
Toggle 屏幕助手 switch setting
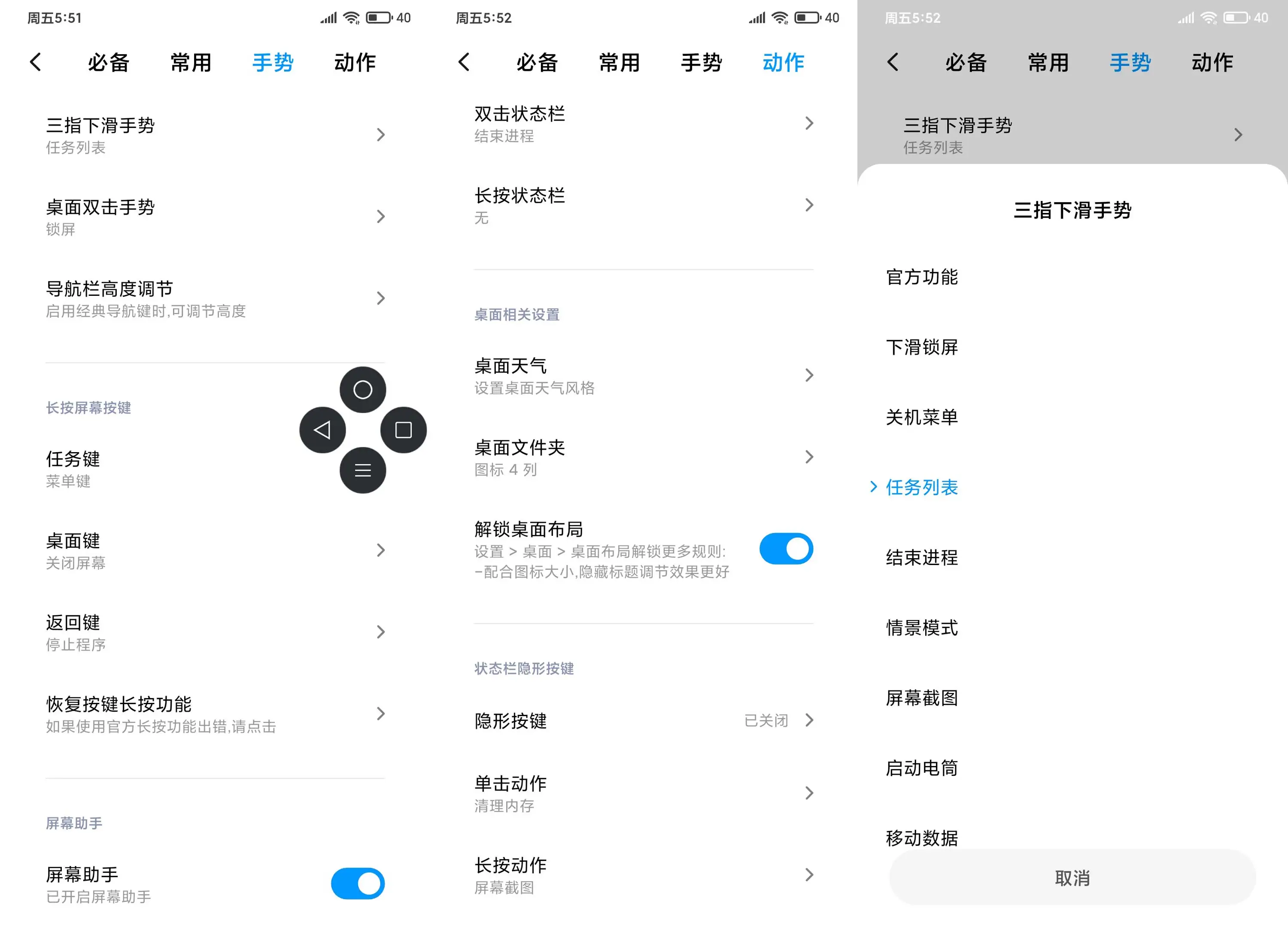358,882
